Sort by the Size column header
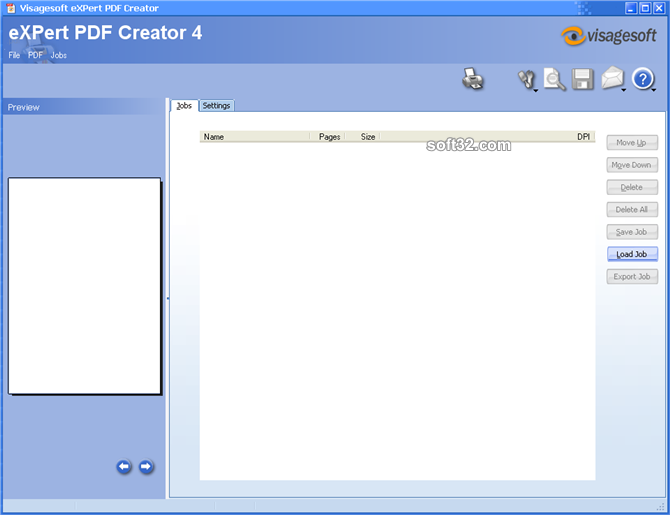This screenshot has height=515, width=670. click(x=363, y=137)
